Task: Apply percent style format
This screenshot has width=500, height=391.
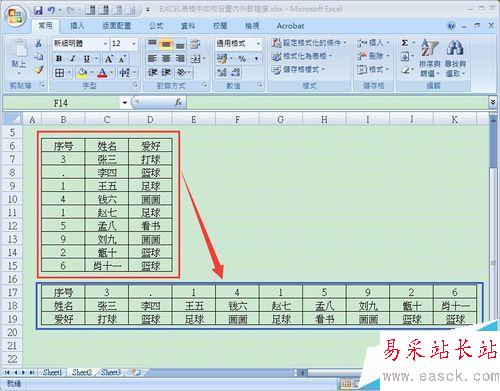Action: coord(242,59)
